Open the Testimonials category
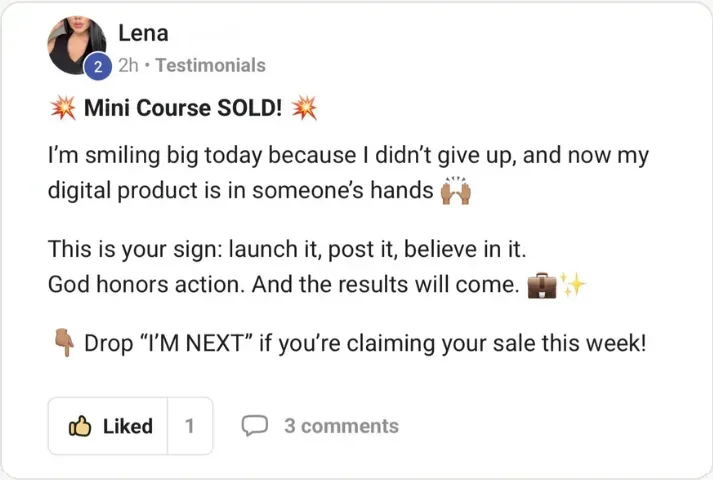The image size is (713, 480). (210, 65)
